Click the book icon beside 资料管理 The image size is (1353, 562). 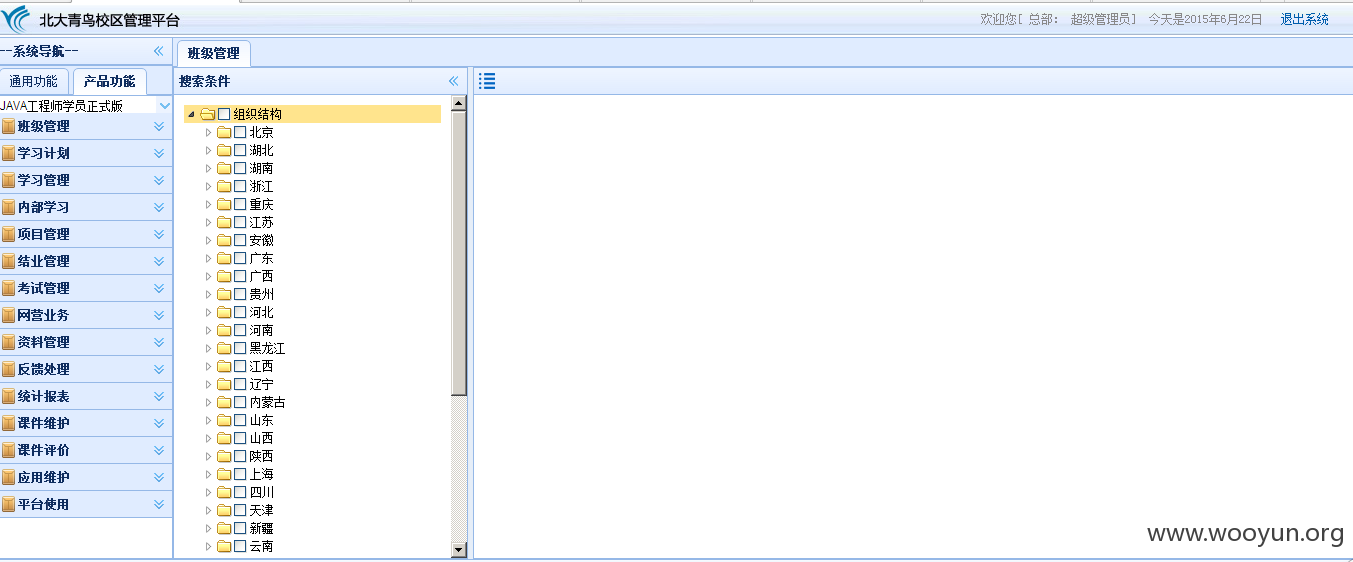pos(9,342)
